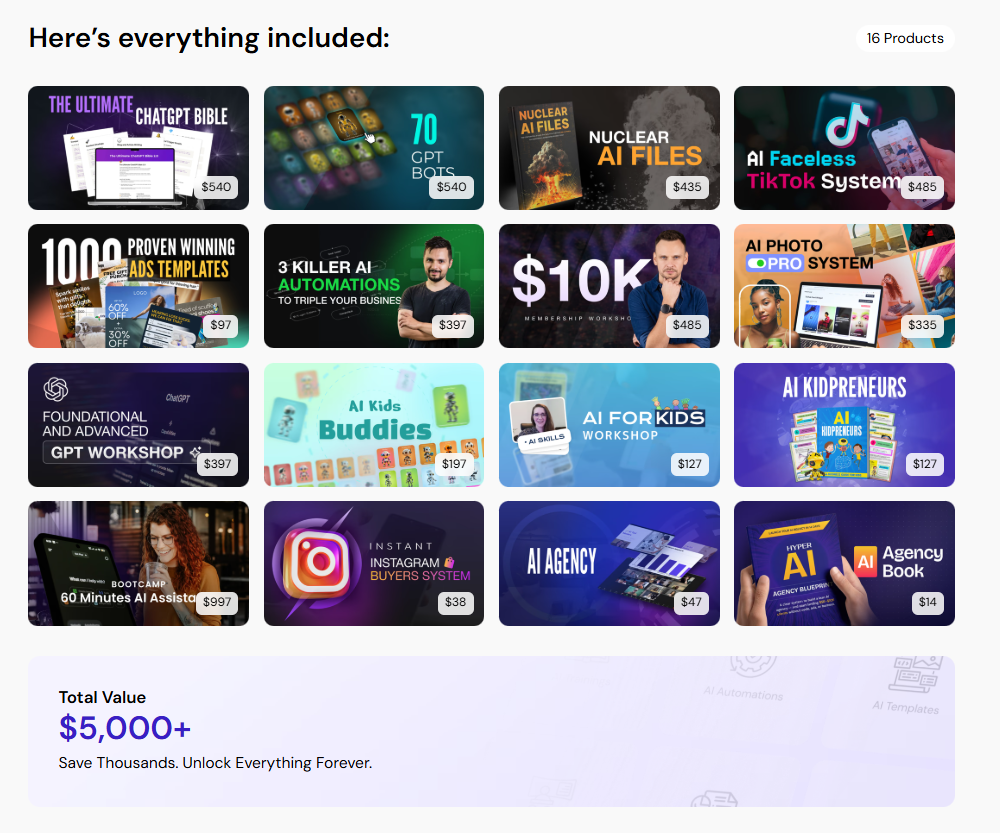The width and height of the screenshot is (1000, 833).
Task: Click the 16 Products badge
Action: (905, 38)
